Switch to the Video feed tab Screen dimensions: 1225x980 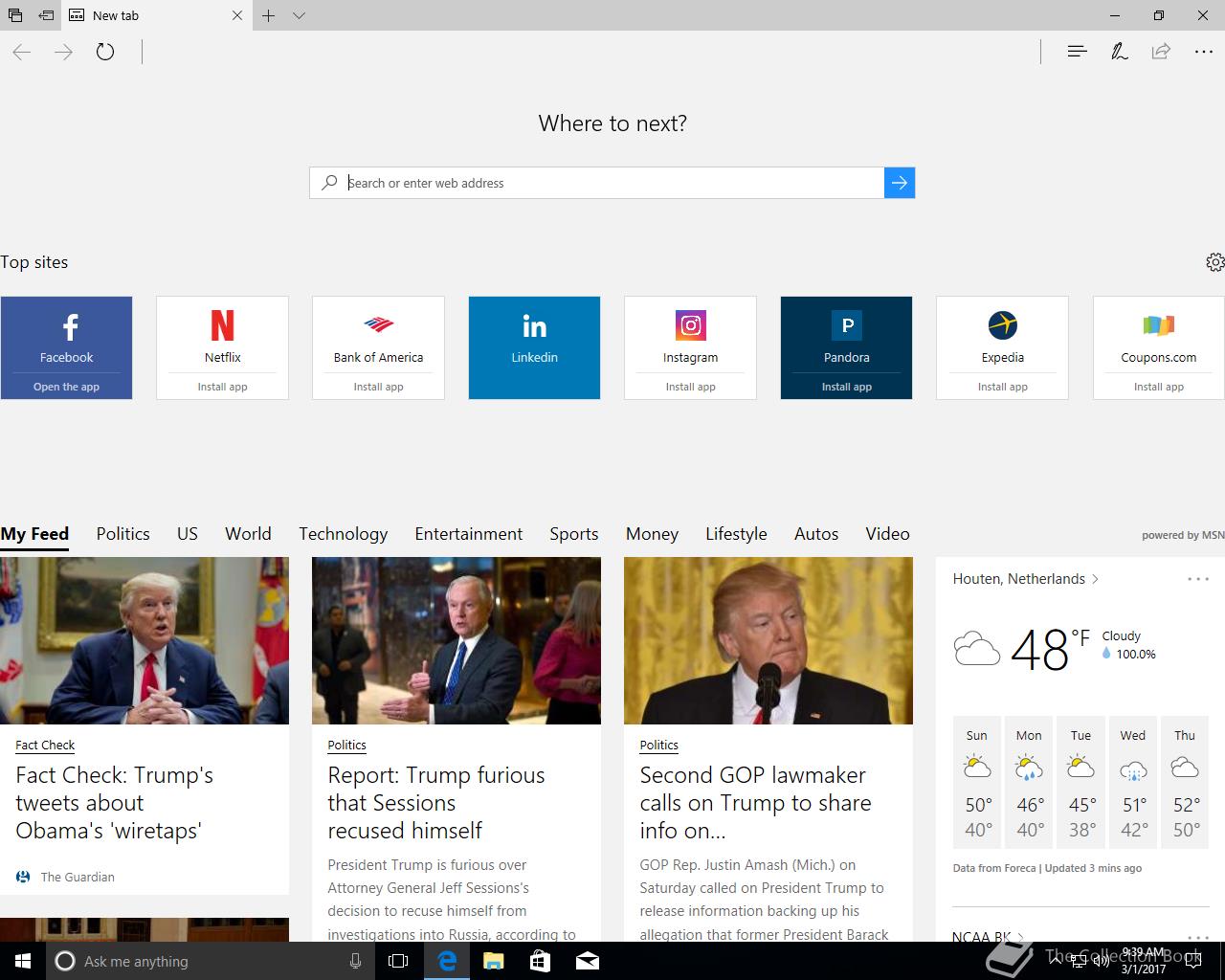point(887,534)
